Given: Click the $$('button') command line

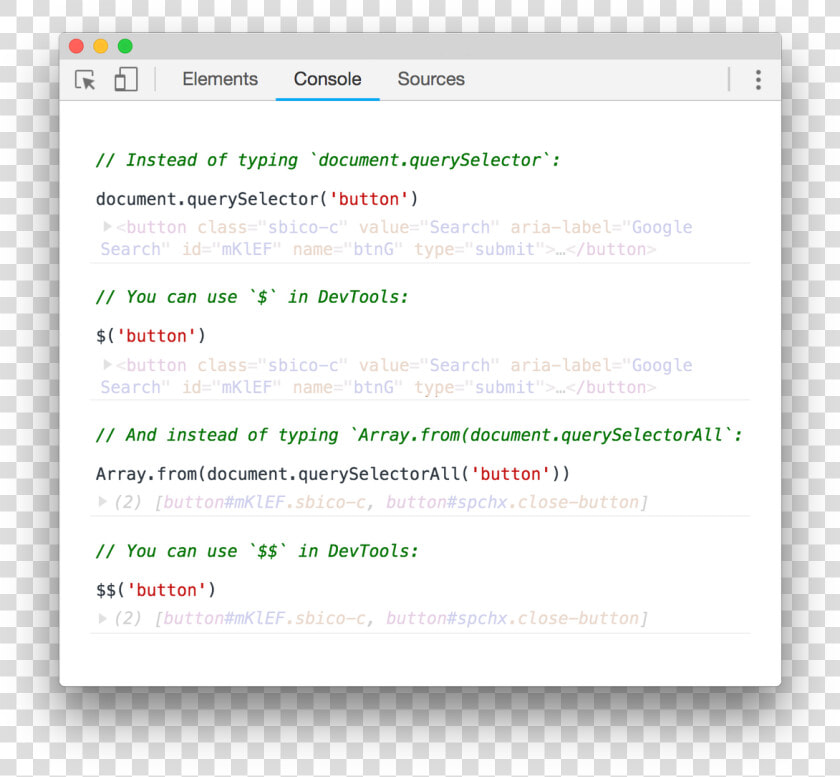Looking at the screenshot, I should (155, 590).
